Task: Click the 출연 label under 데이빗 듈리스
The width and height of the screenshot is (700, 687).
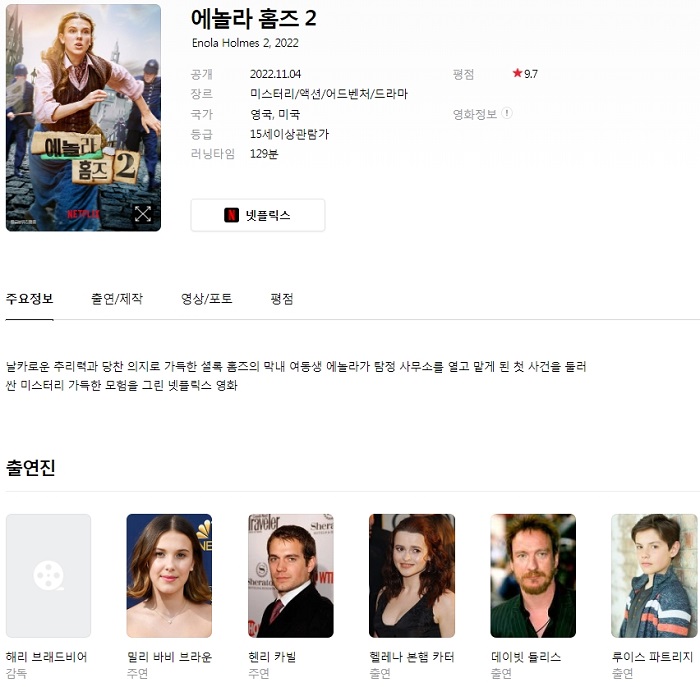Action: [501, 674]
